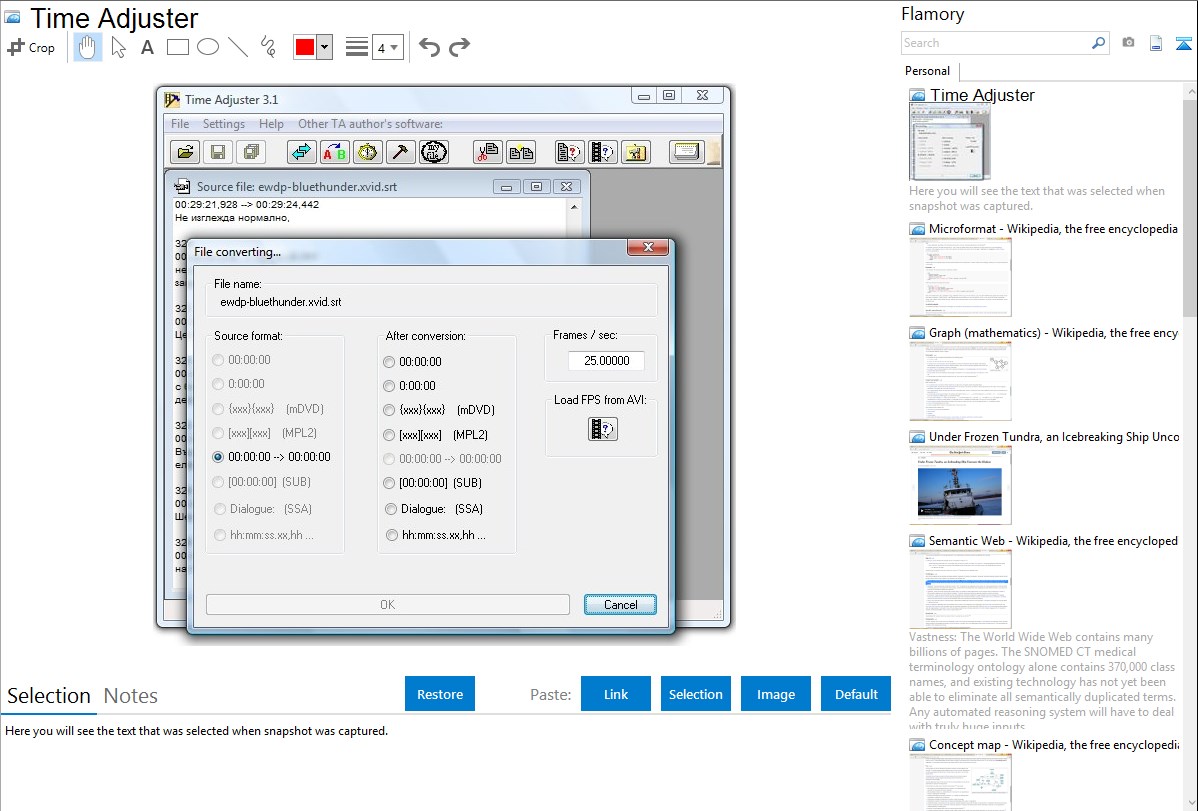Open the Personal tab in Flamory
The width and height of the screenshot is (1198, 811).
pos(928,71)
